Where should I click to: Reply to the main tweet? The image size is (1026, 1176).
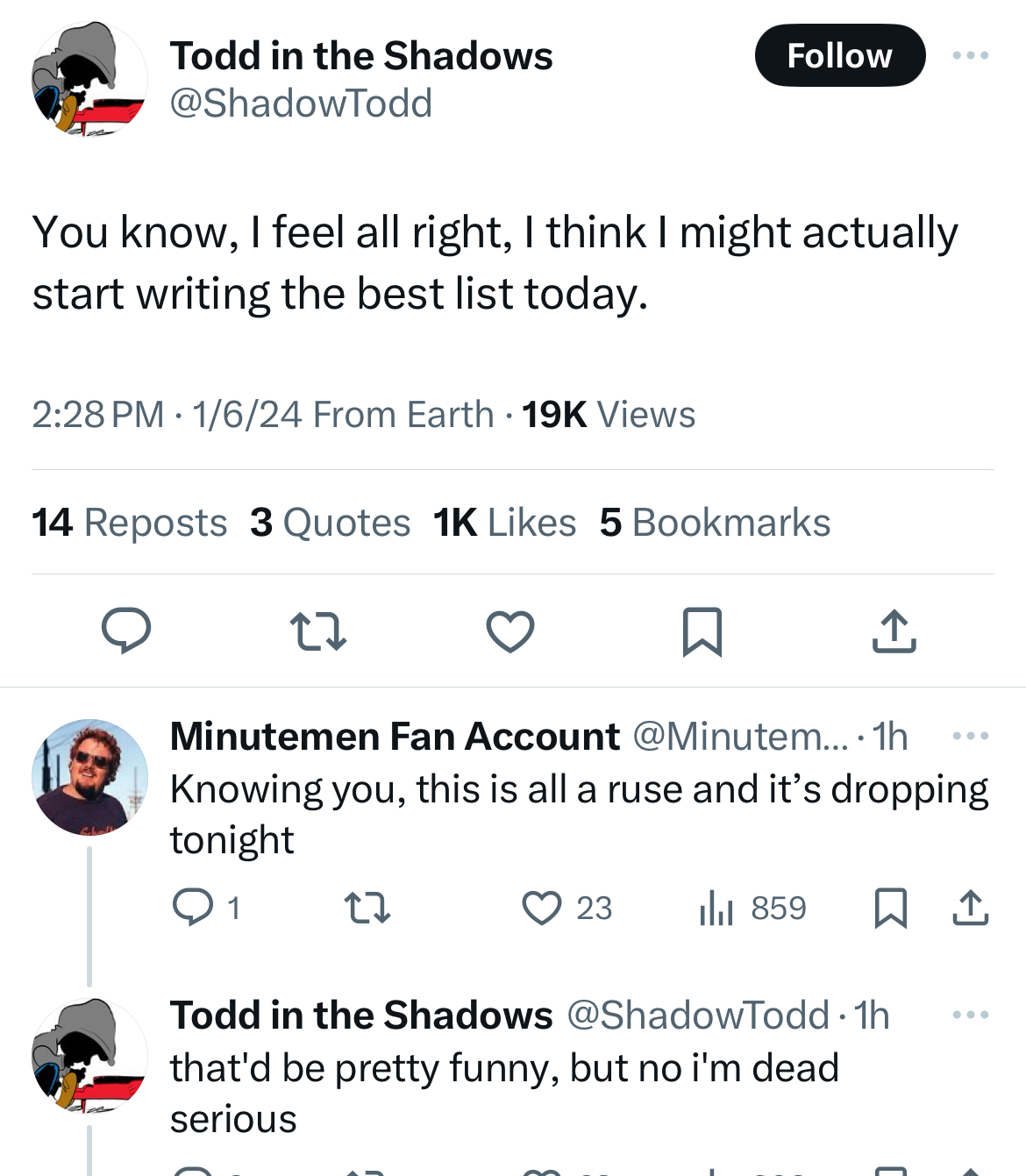coord(126,631)
